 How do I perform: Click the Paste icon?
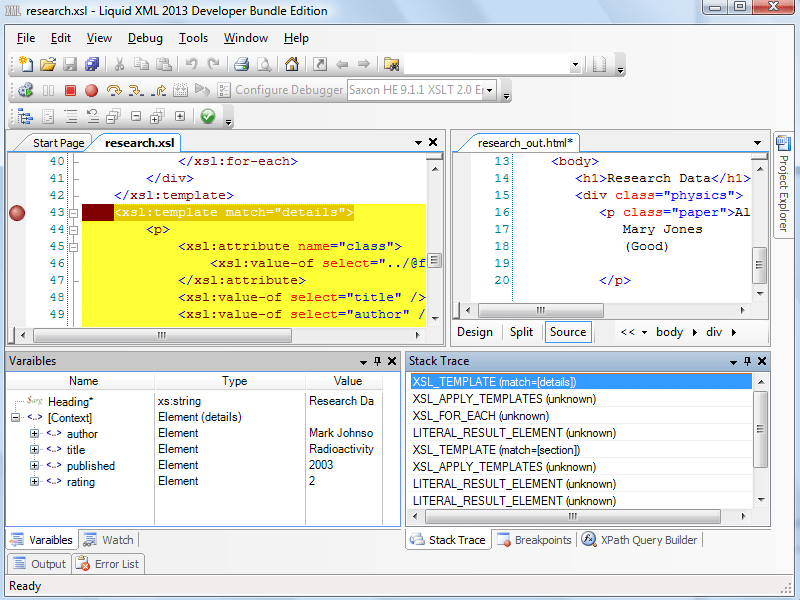(x=163, y=64)
